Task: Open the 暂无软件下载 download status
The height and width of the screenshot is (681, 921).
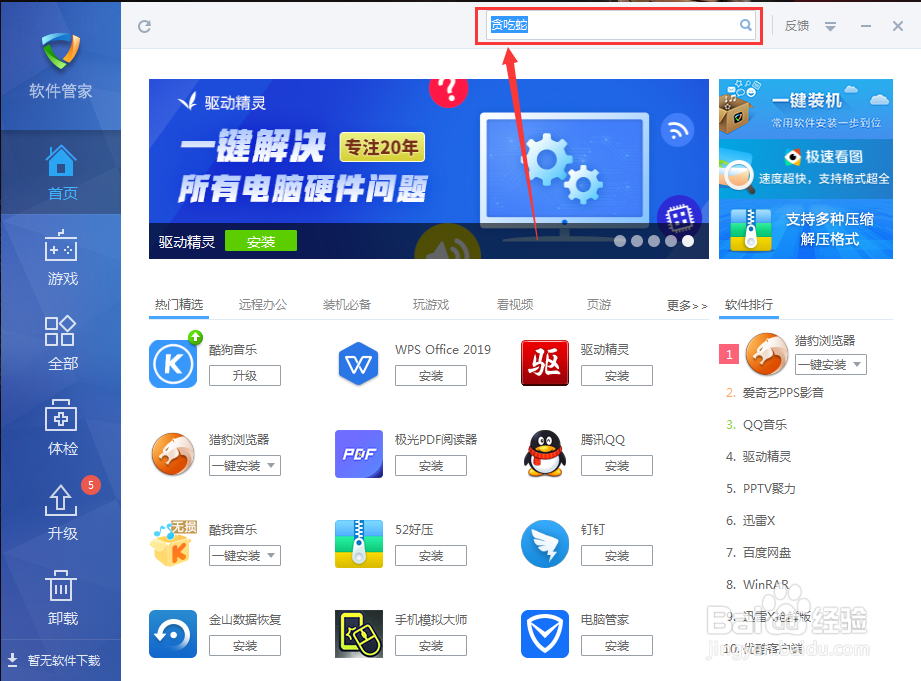Action: tap(54, 660)
